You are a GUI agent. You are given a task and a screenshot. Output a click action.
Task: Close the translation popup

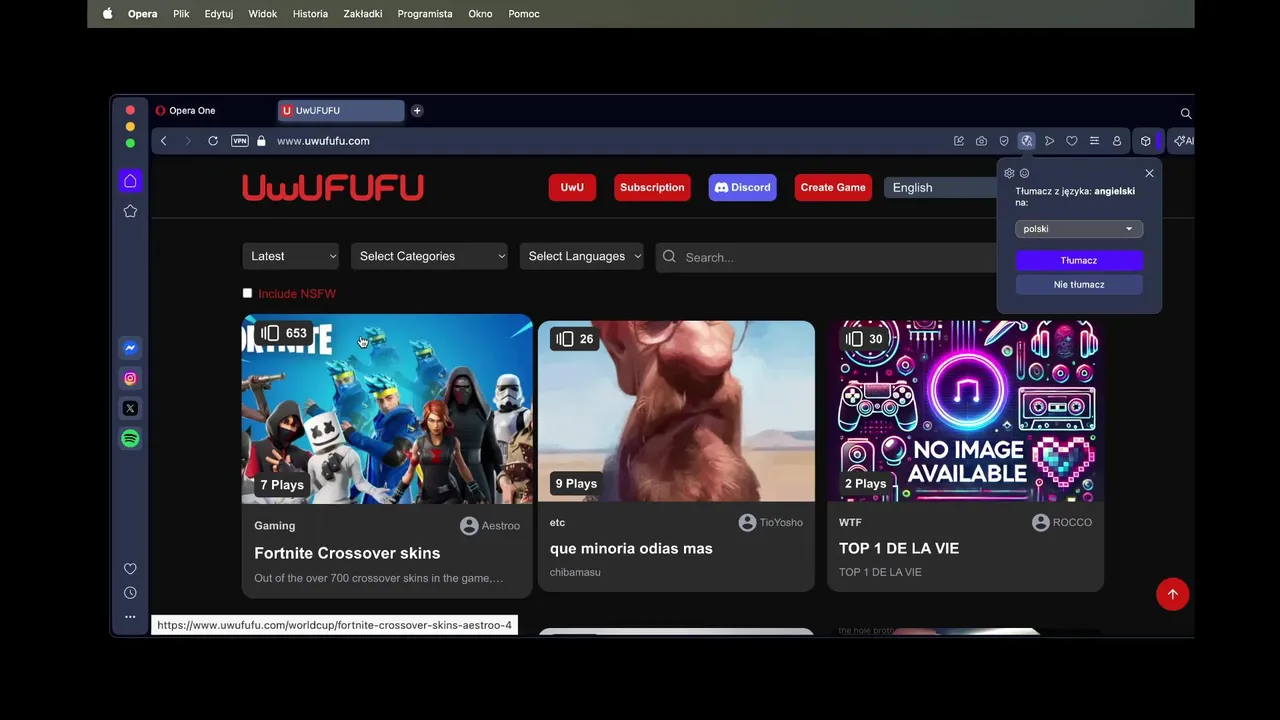point(1149,173)
